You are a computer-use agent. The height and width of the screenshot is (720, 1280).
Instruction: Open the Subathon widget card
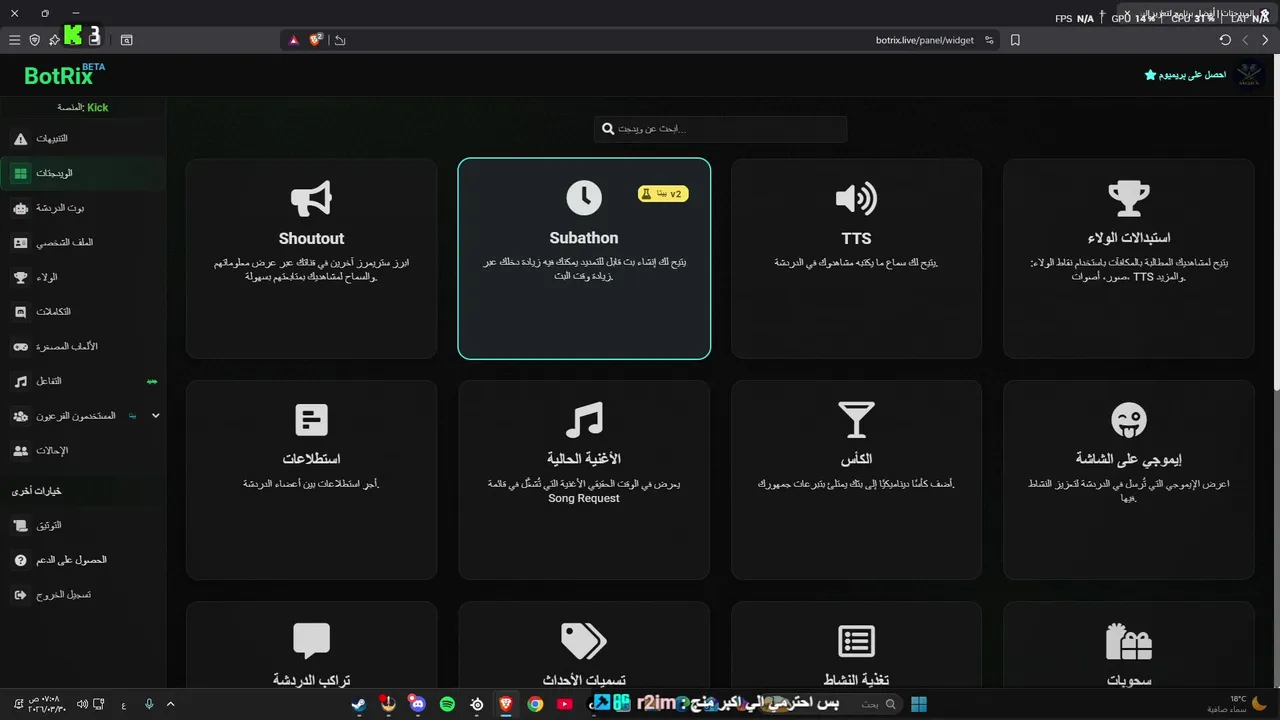584,258
